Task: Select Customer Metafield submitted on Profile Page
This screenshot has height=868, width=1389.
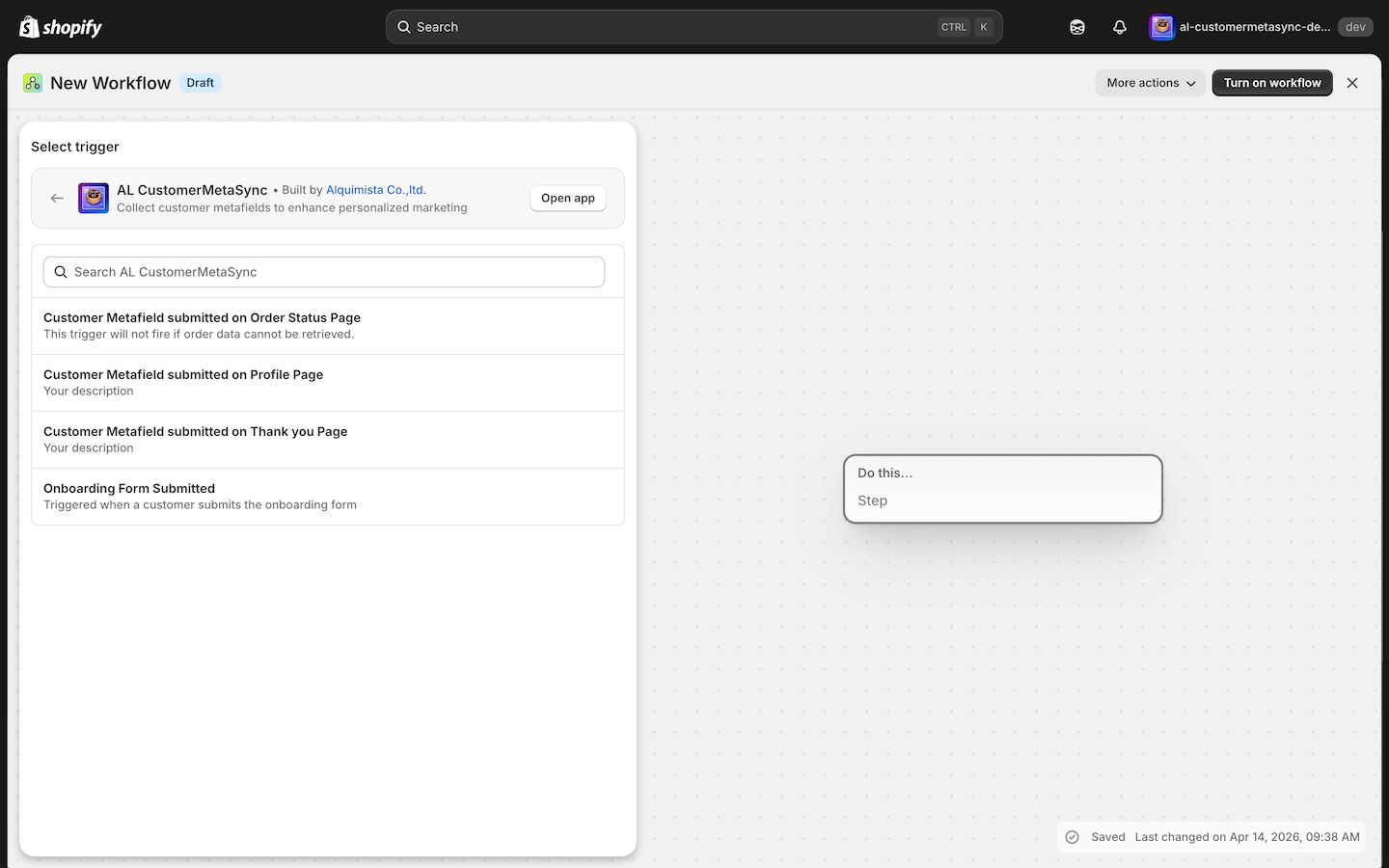Action: coord(328,383)
